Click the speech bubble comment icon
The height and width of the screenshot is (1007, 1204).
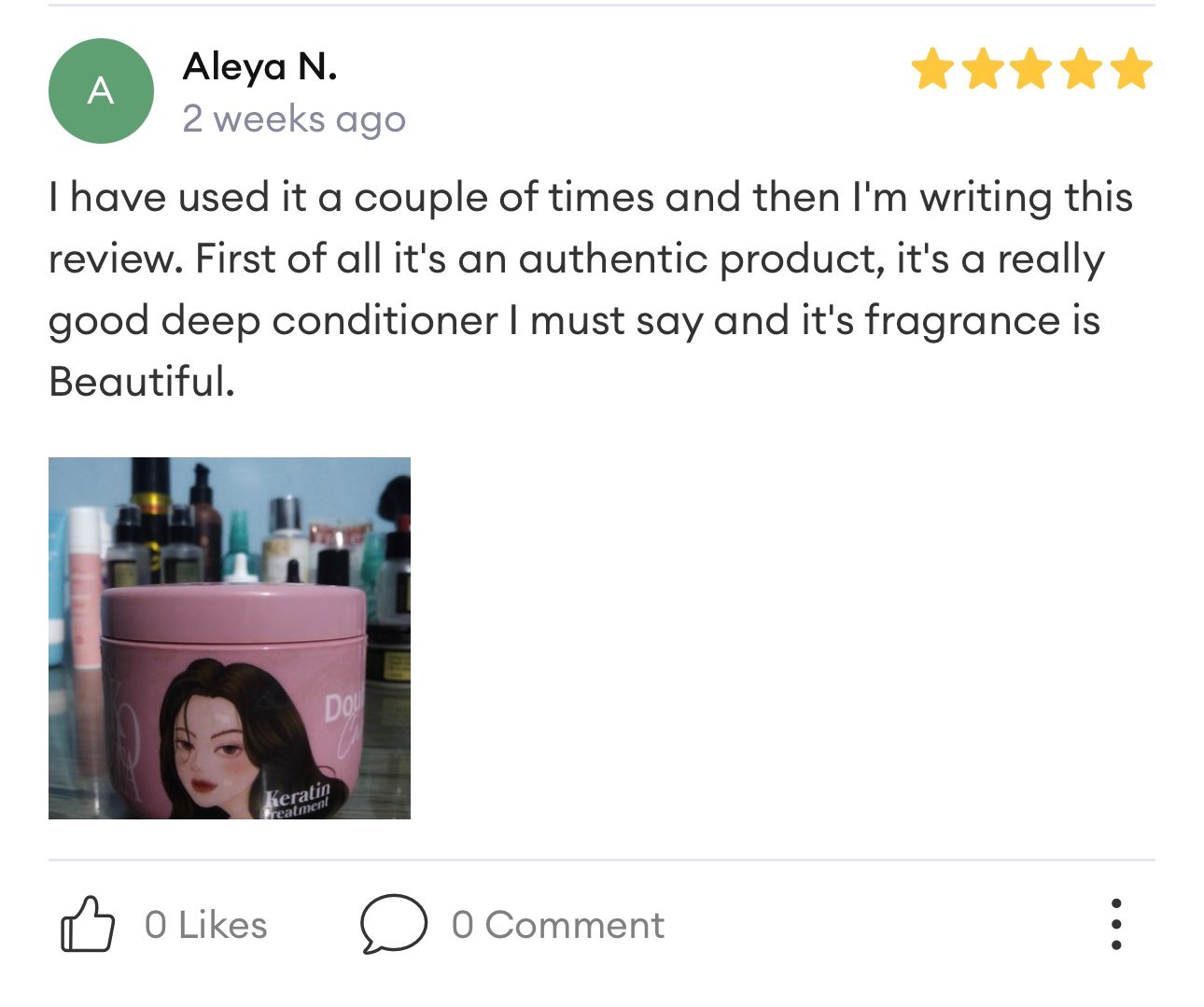pos(393,924)
